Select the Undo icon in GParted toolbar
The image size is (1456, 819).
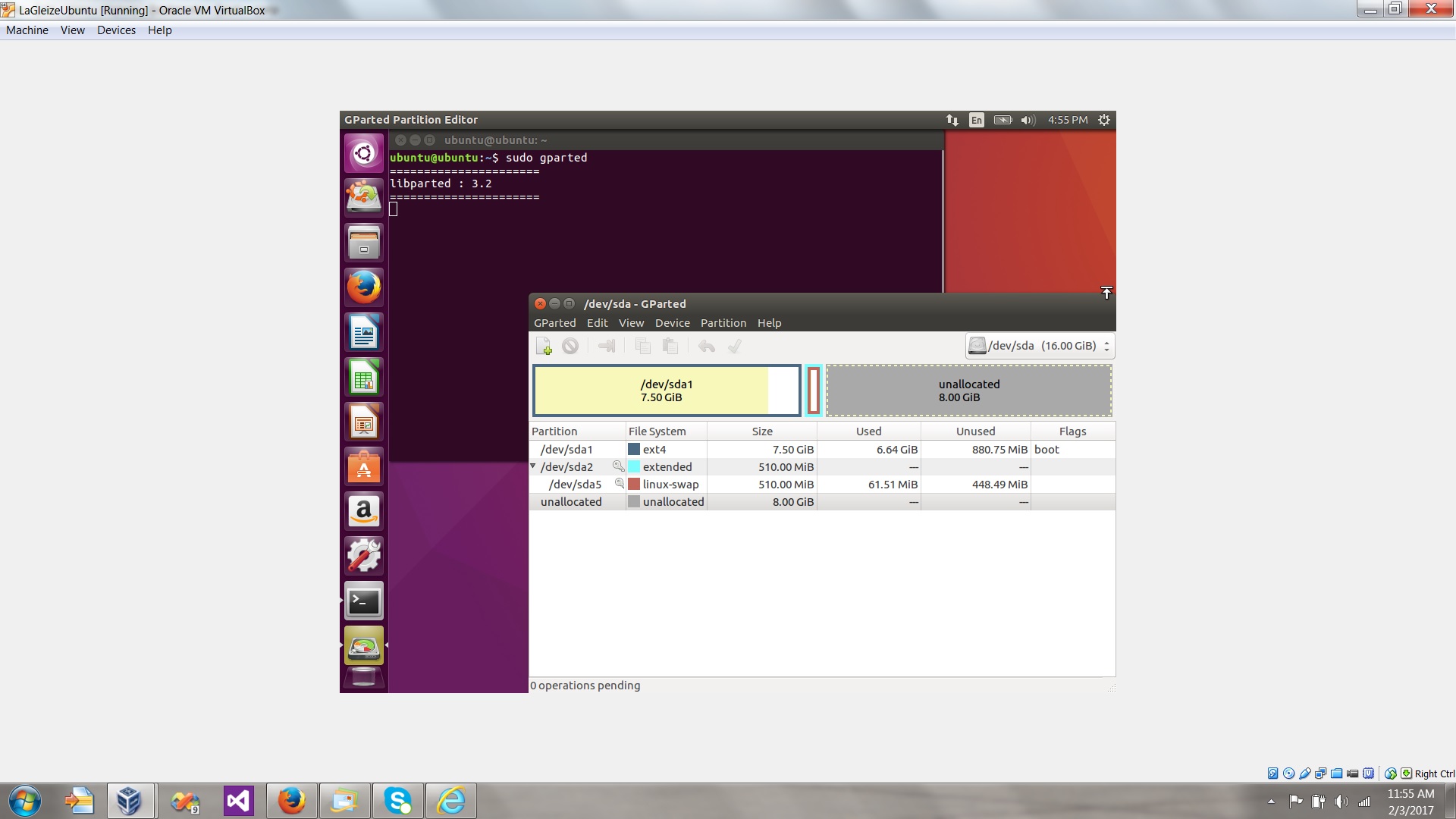coord(705,346)
